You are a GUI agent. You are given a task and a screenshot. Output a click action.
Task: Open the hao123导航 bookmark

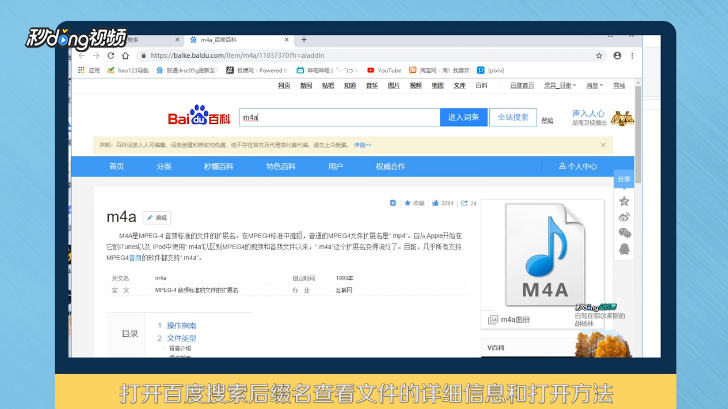point(128,71)
